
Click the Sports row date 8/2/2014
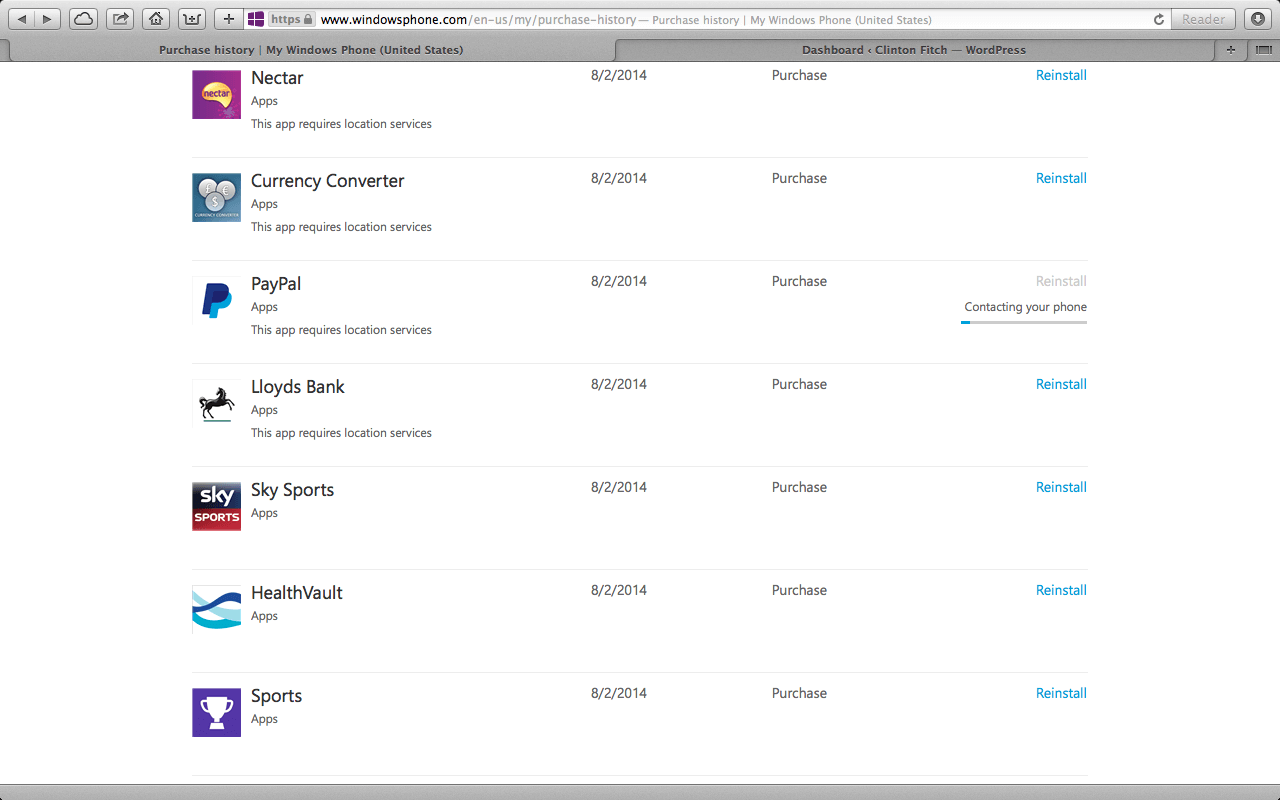click(619, 693)
